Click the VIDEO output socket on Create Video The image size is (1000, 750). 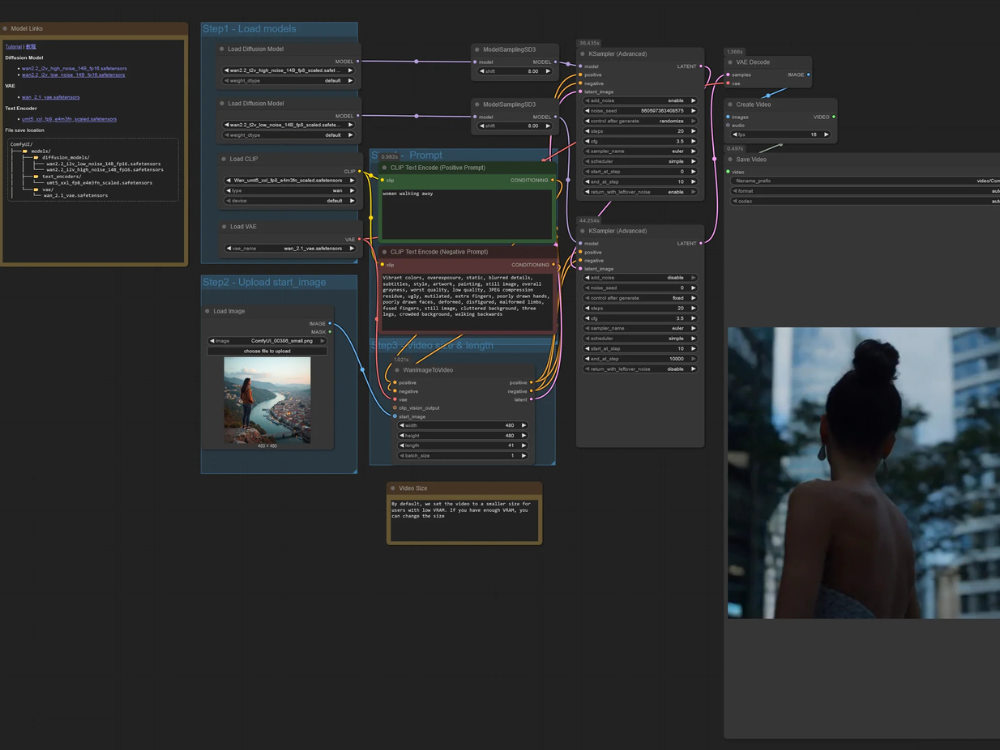tap(834, 117)
